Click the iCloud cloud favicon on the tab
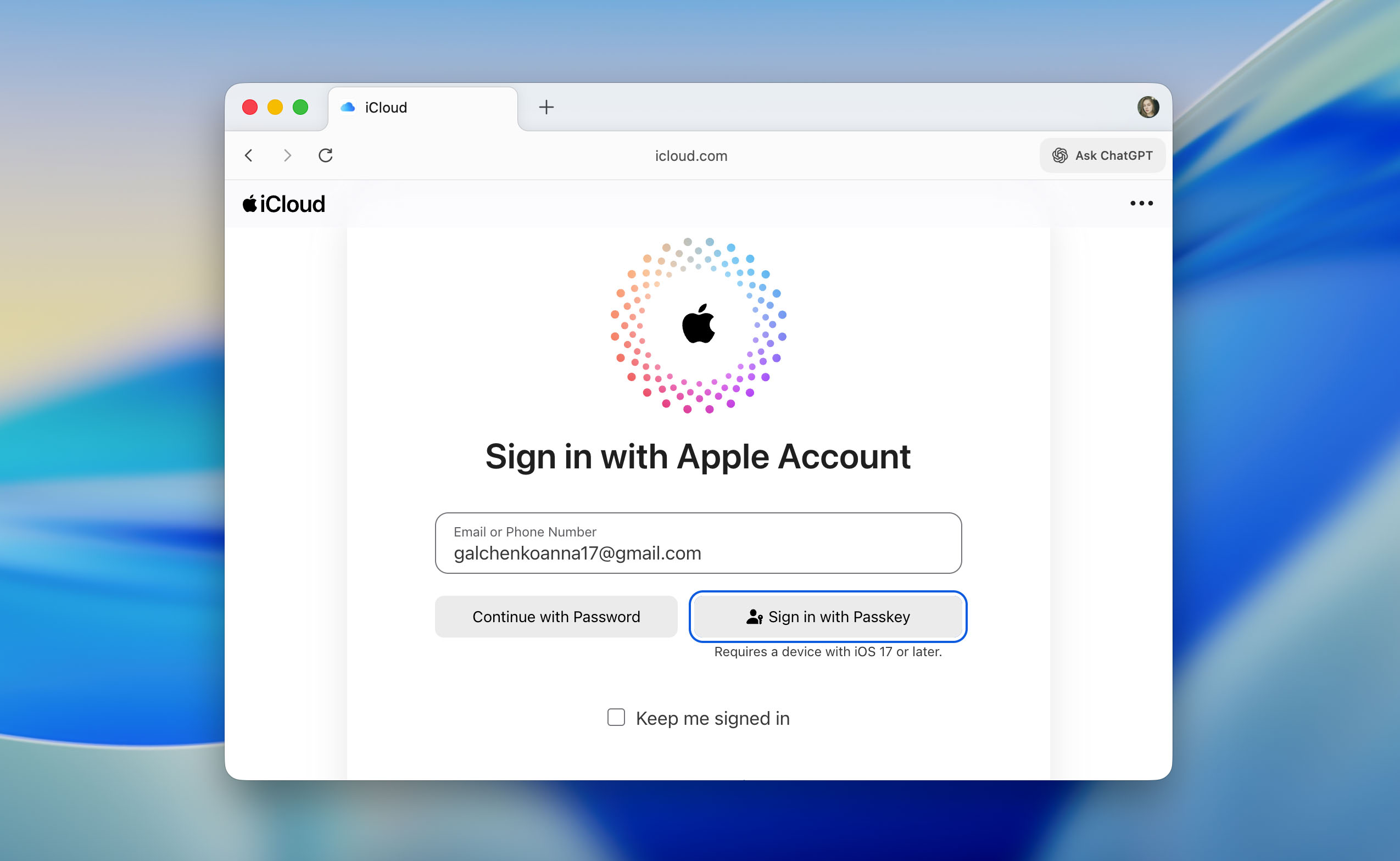 [348, 107]
